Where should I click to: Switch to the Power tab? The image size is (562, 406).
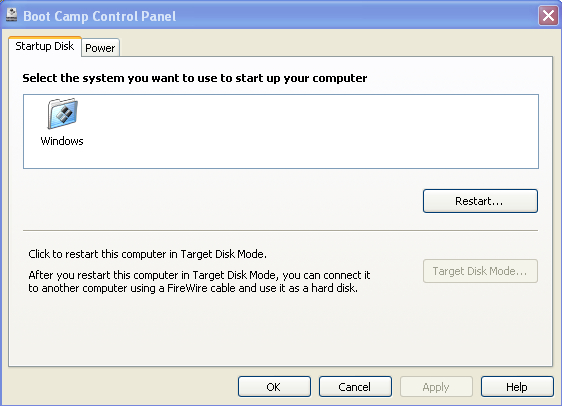point(100,48)
